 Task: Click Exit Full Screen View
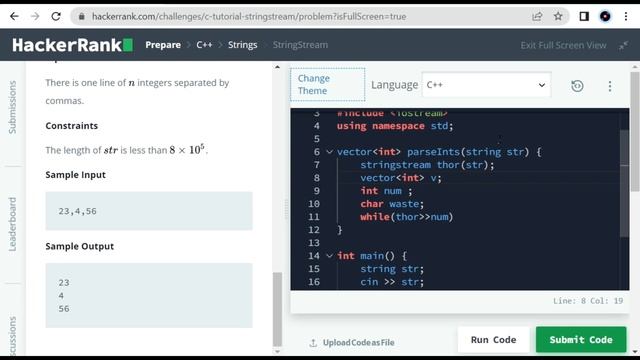[x=563, y=45]
